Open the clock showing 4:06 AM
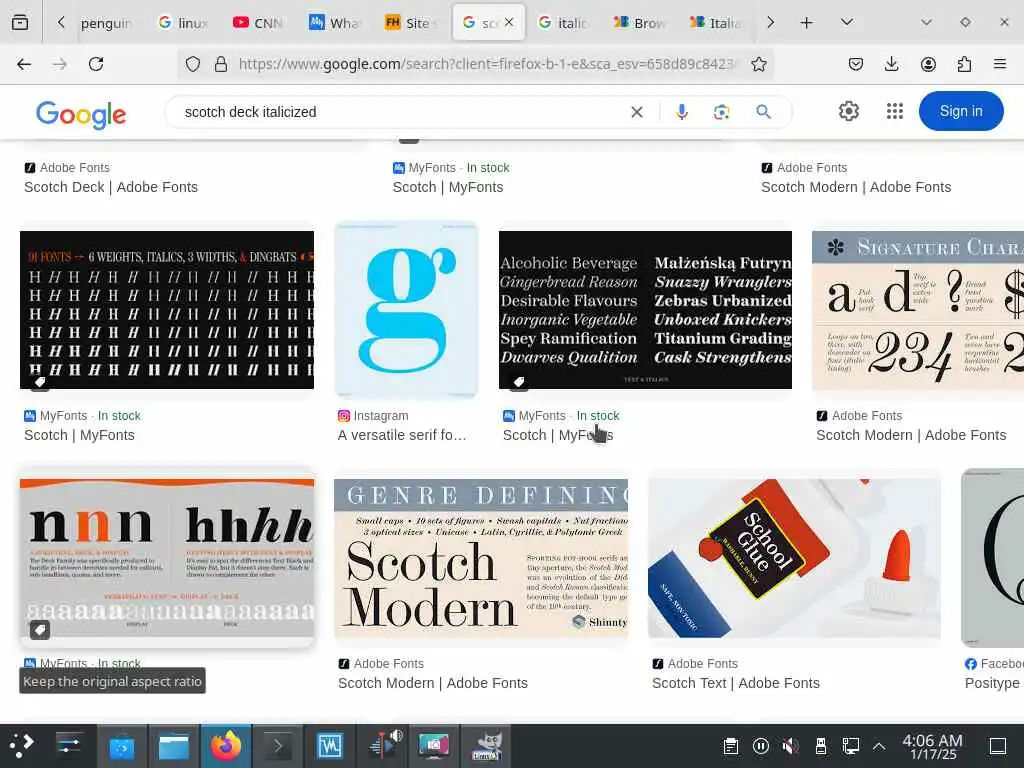Image resolution: width=1024 pixels, height=768 pixels. (x=933, y=746)
